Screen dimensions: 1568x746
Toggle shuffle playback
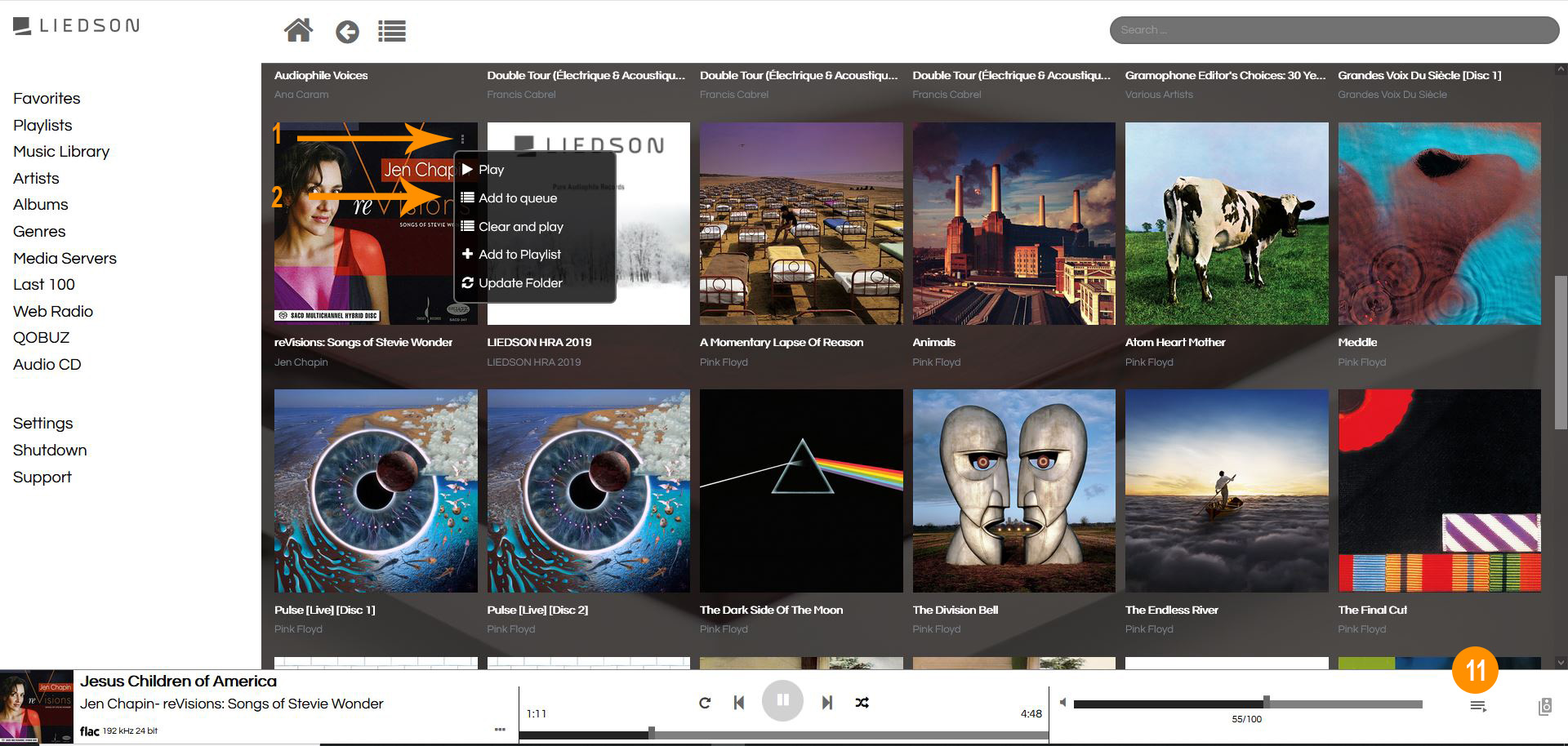(862, 702)
